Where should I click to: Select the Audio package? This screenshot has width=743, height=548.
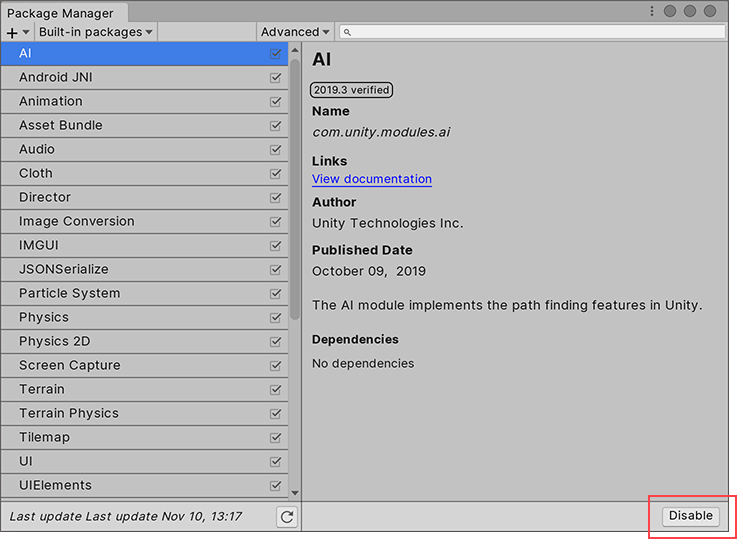click(x=144, y=150)
